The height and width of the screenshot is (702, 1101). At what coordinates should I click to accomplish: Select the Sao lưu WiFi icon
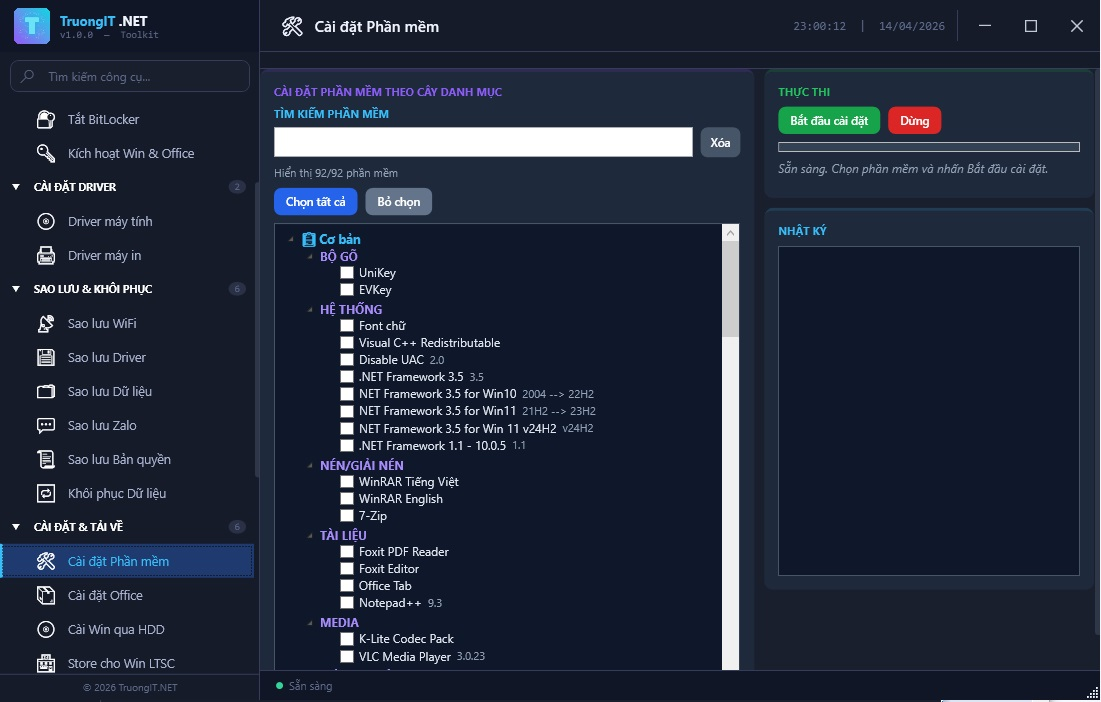[x=46, y=324]
